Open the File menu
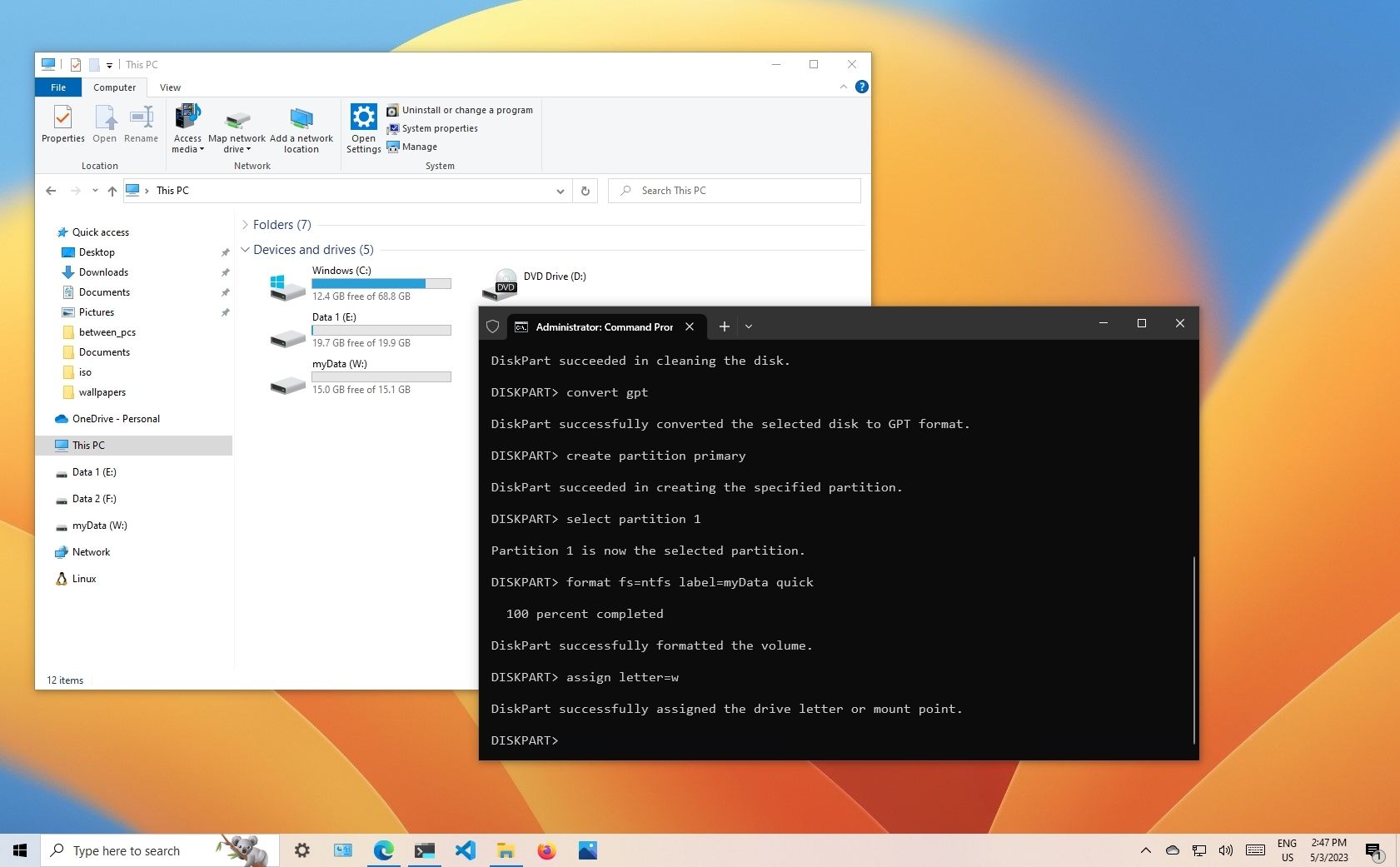 [57, 87]
